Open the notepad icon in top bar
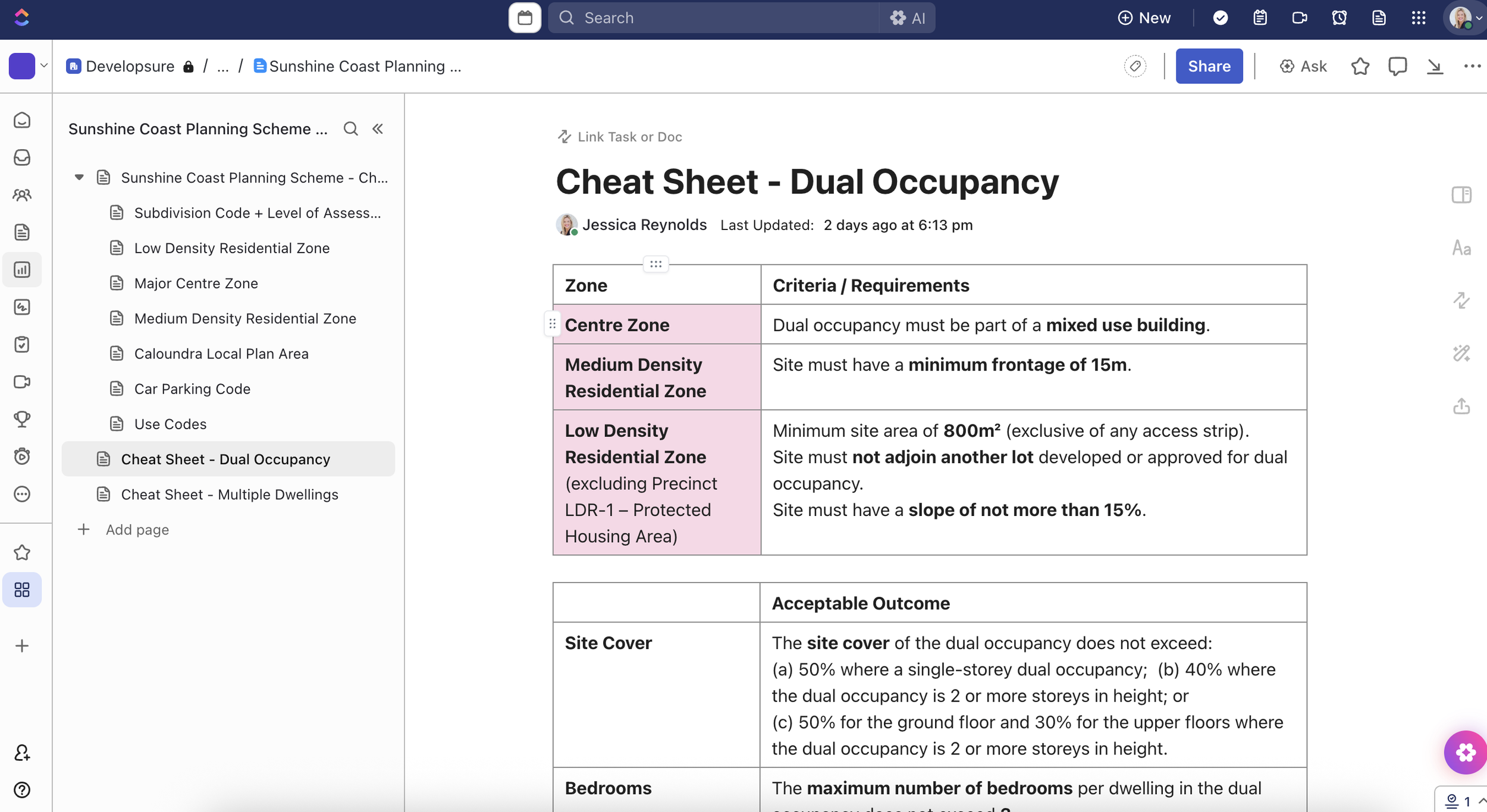This screenshot has height=812, width=1487. 1260,18
